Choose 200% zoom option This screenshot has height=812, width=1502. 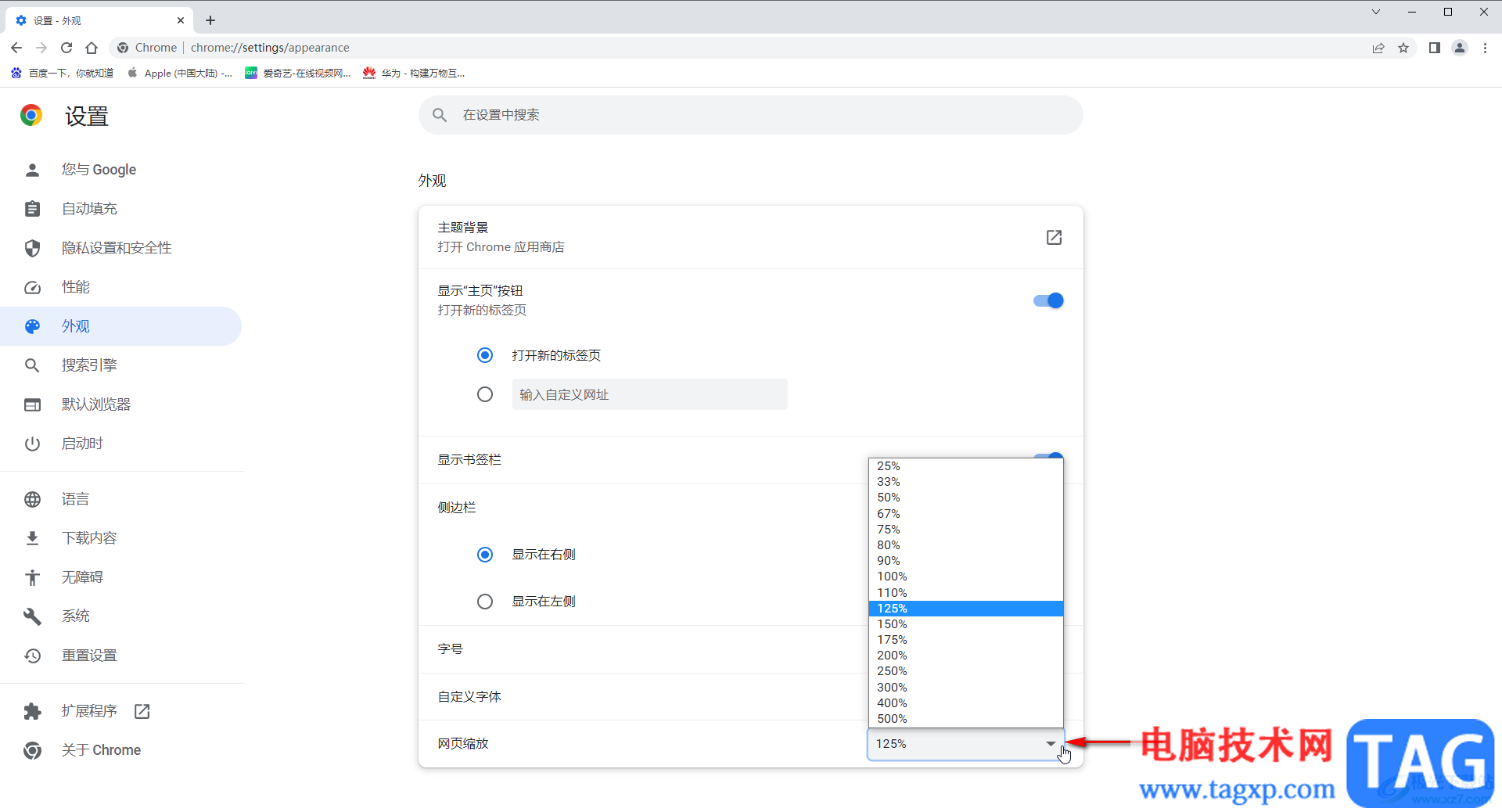(x=965, y=656)
